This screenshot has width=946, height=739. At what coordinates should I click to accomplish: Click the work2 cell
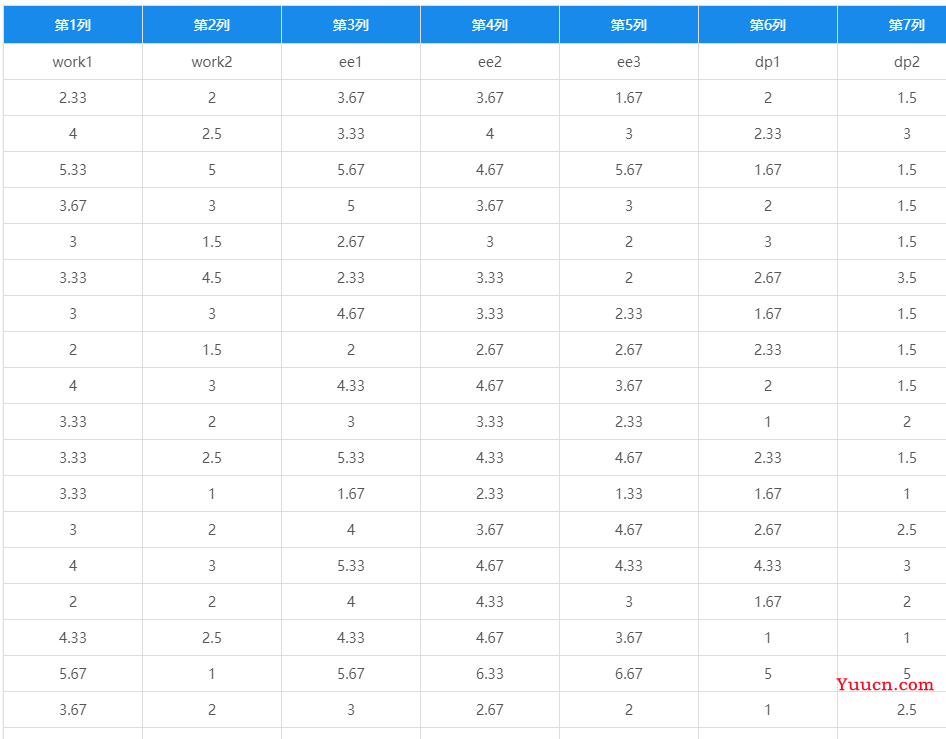coord(212,62)
